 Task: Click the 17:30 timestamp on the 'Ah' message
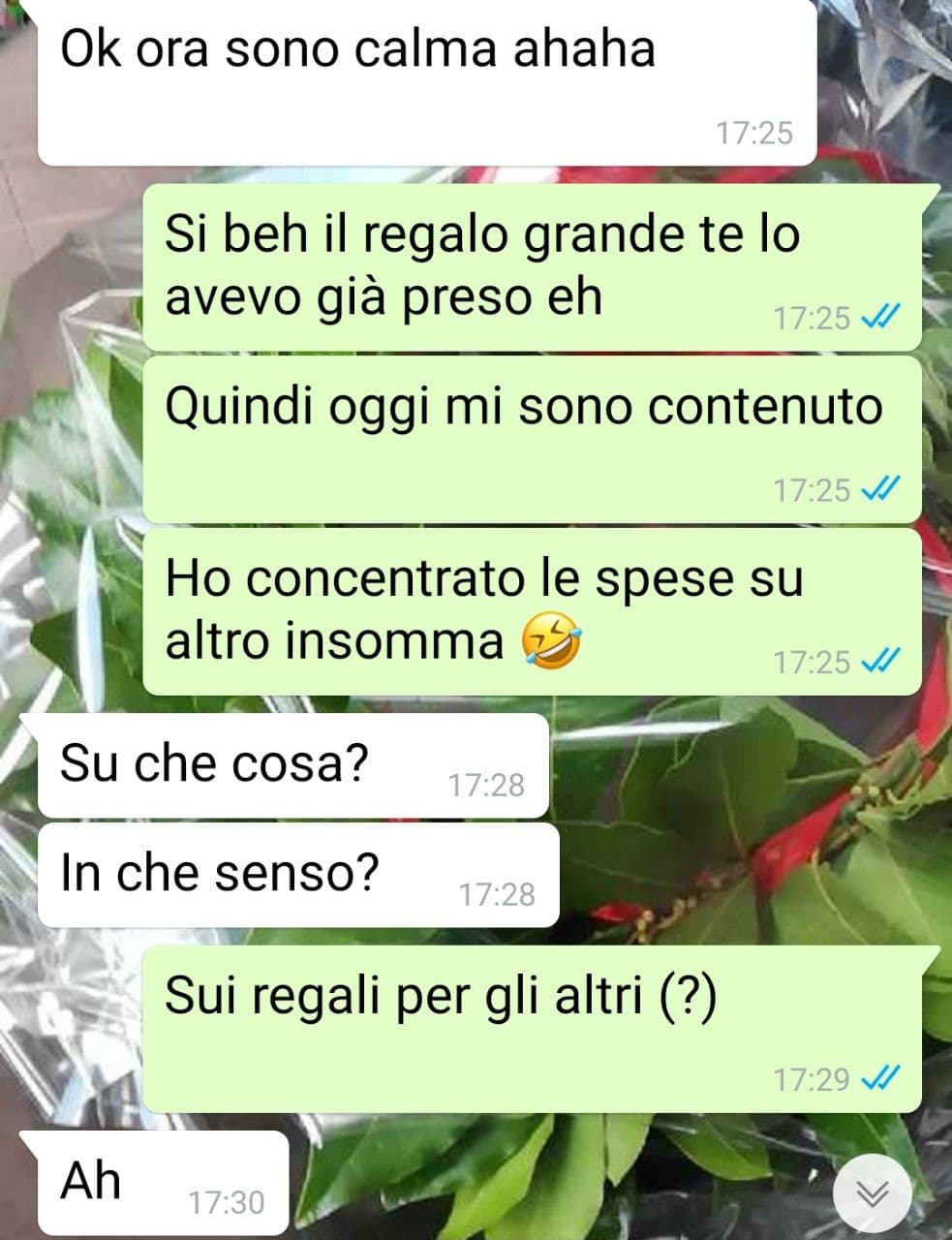pos(226,1203)
